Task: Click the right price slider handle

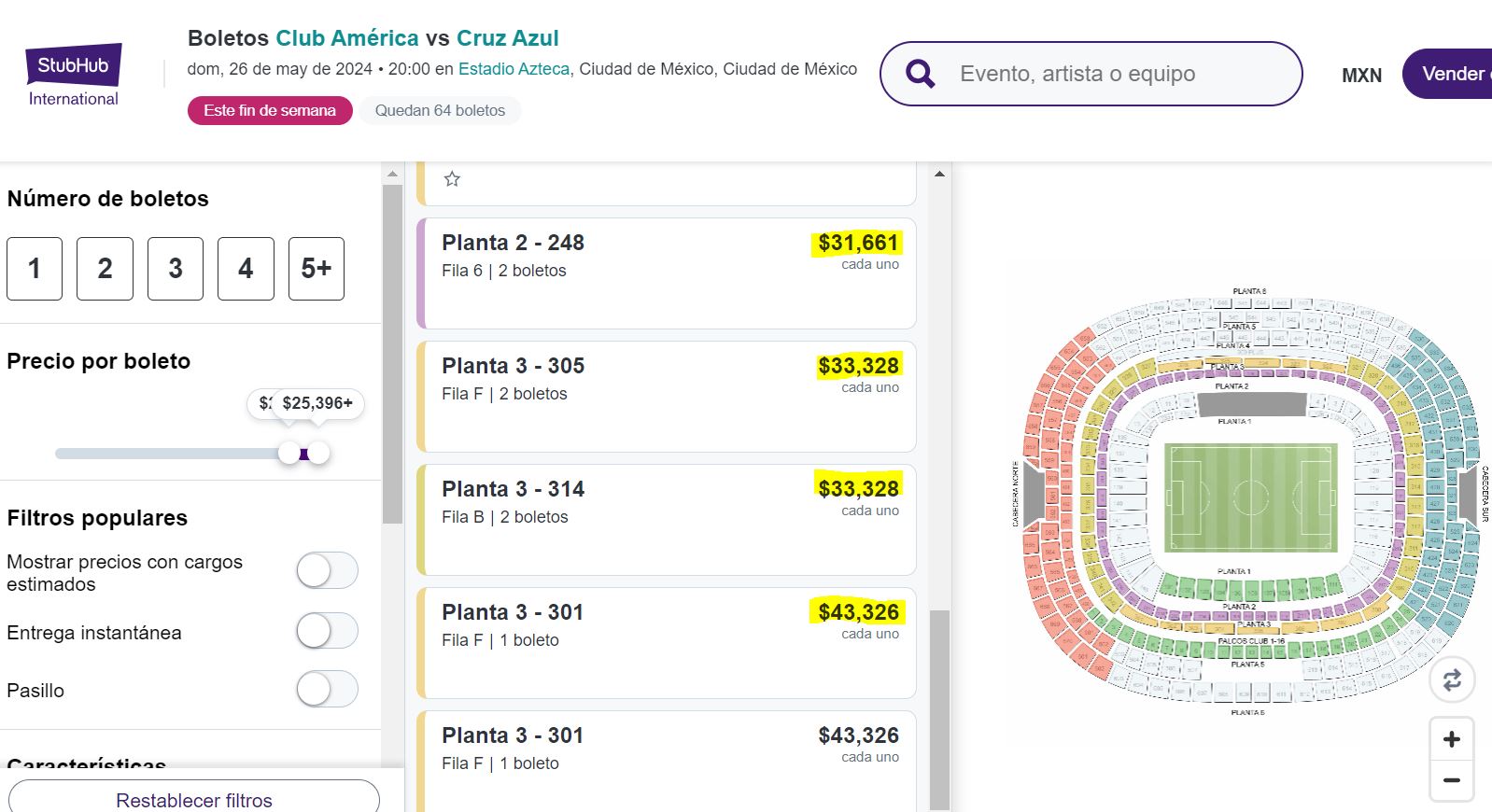Action: [x=319, y=454]
